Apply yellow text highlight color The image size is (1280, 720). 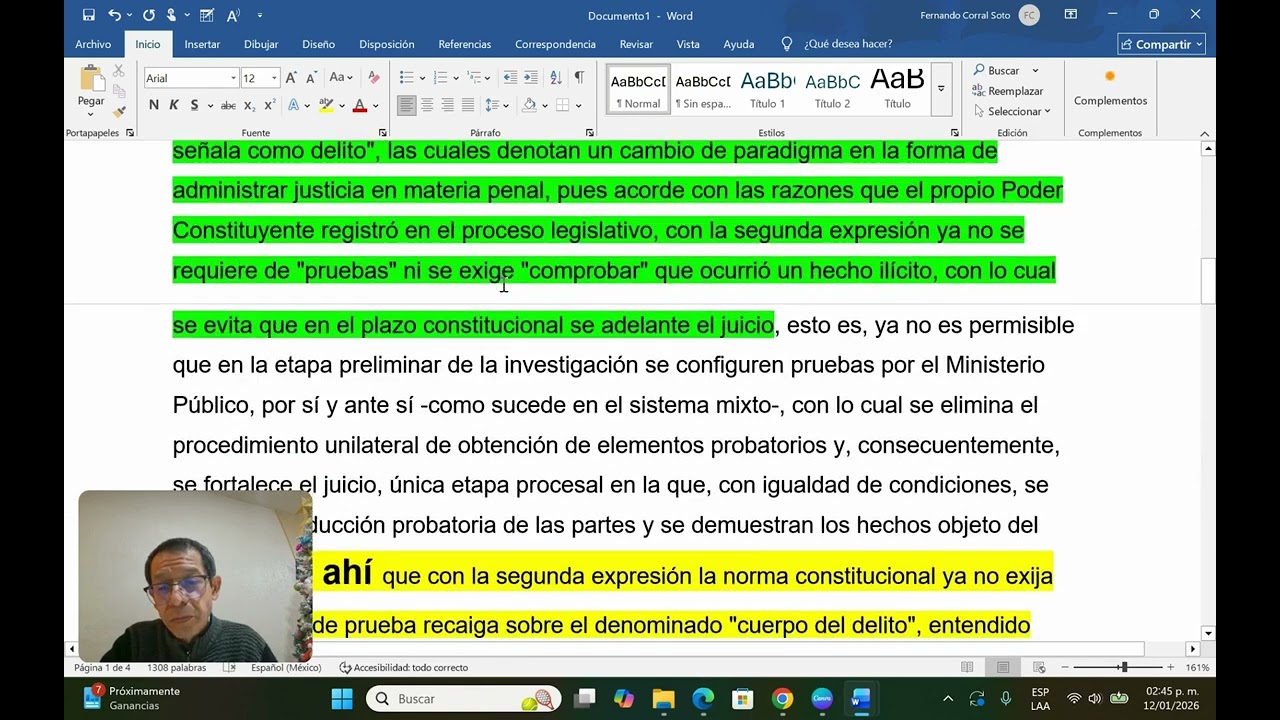326,105
